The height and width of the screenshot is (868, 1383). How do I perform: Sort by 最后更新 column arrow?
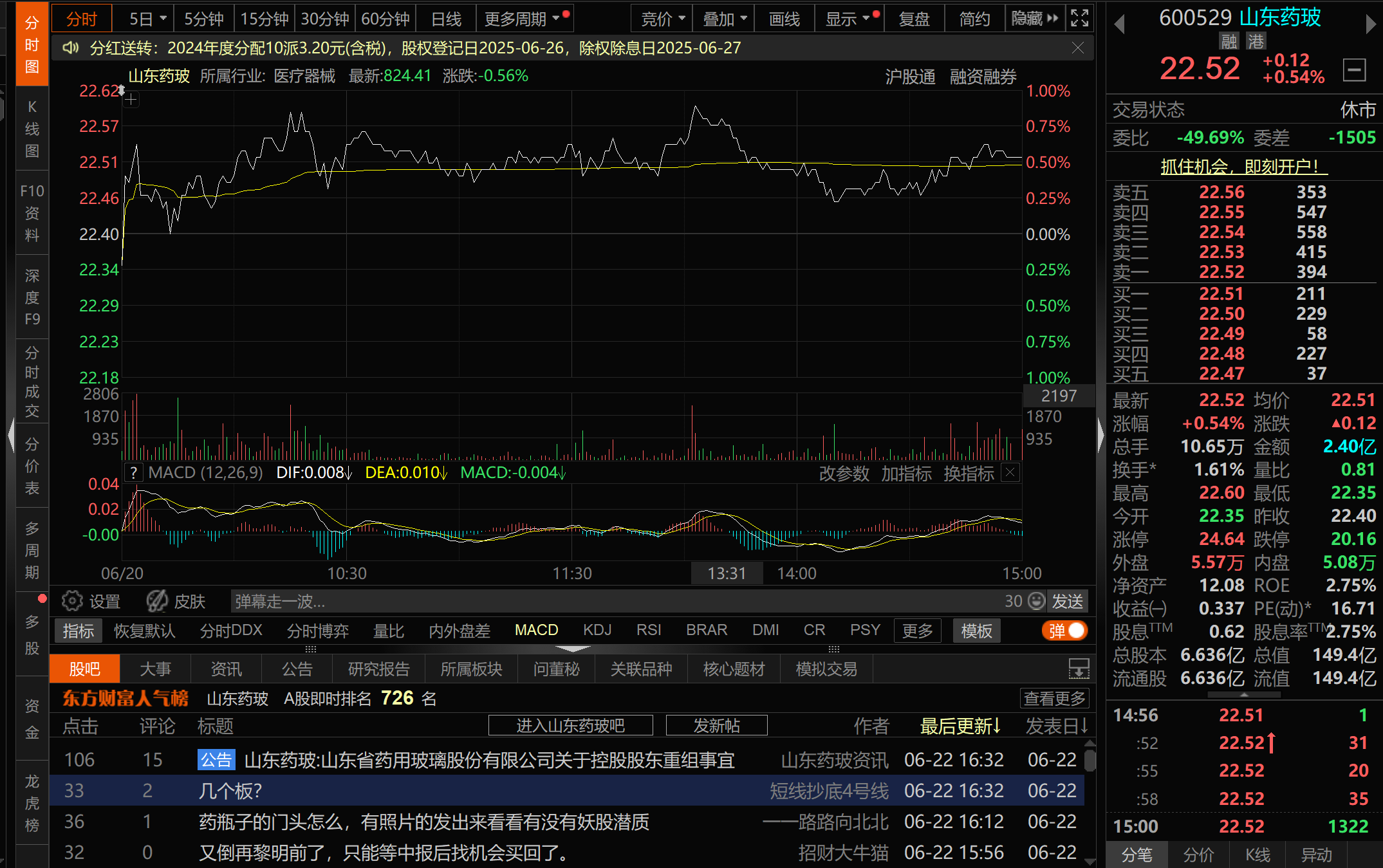pos(960,726)
